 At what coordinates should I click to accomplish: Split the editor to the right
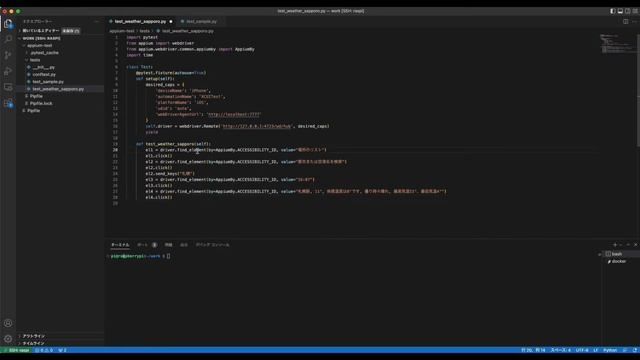(625, 21)
